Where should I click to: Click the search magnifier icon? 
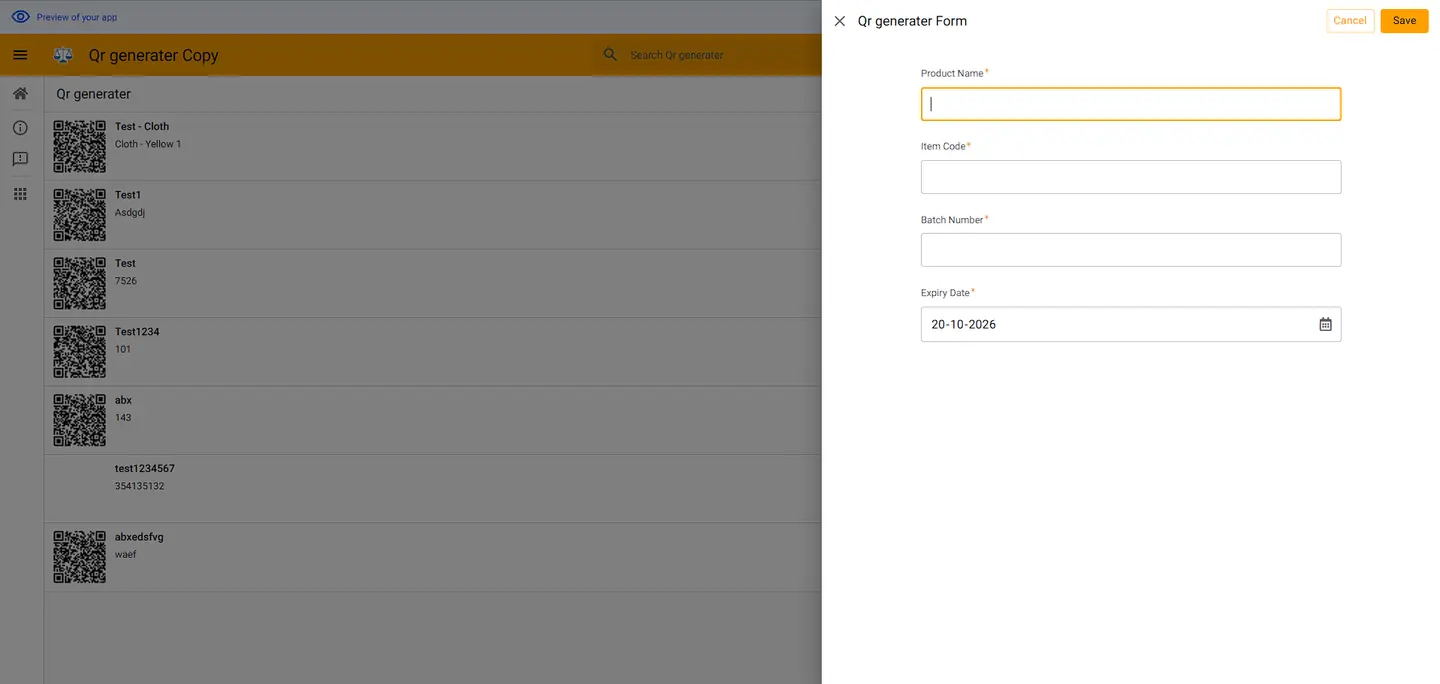610,55
